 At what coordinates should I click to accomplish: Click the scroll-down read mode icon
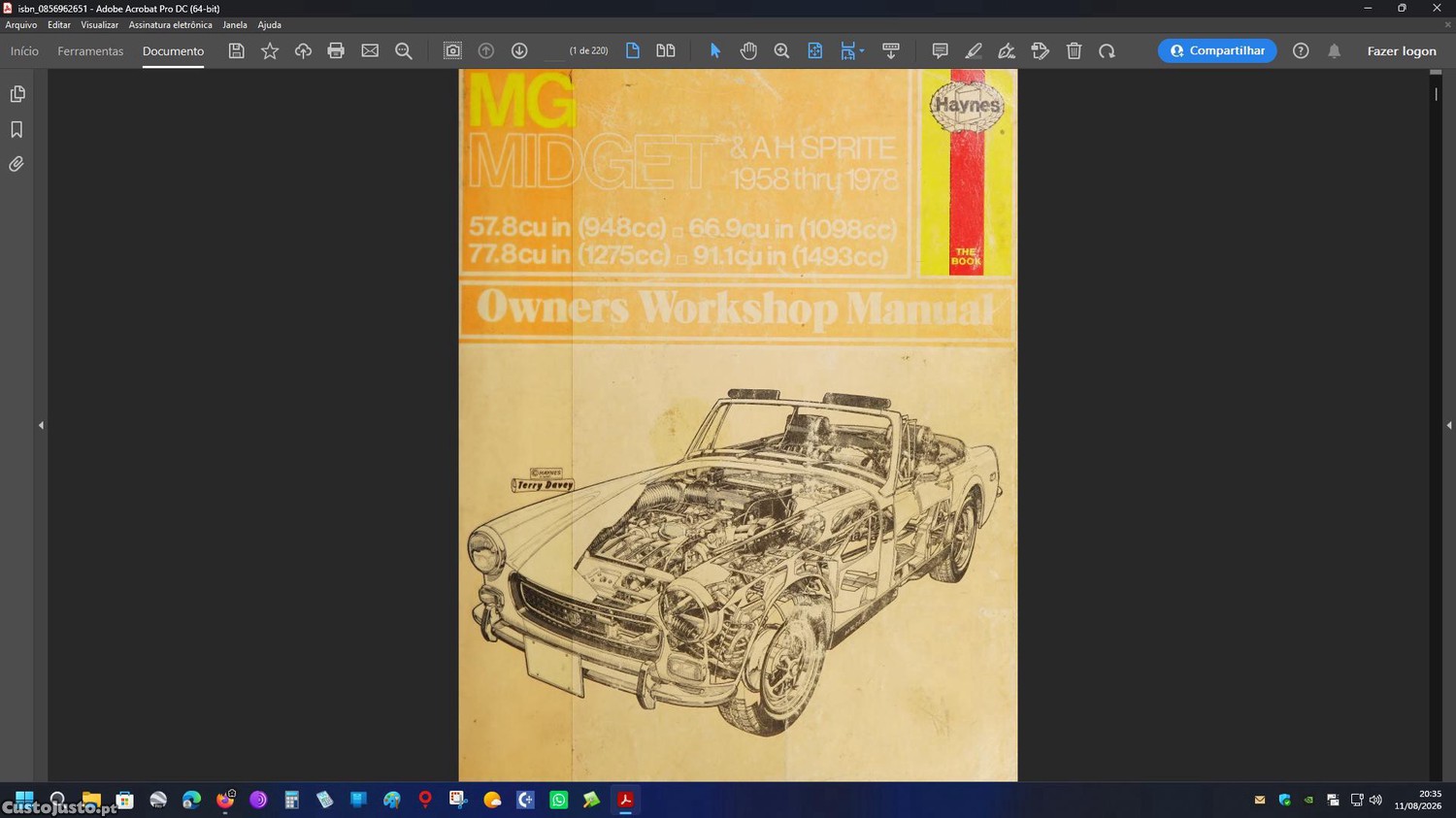click(x=891, y=50)
